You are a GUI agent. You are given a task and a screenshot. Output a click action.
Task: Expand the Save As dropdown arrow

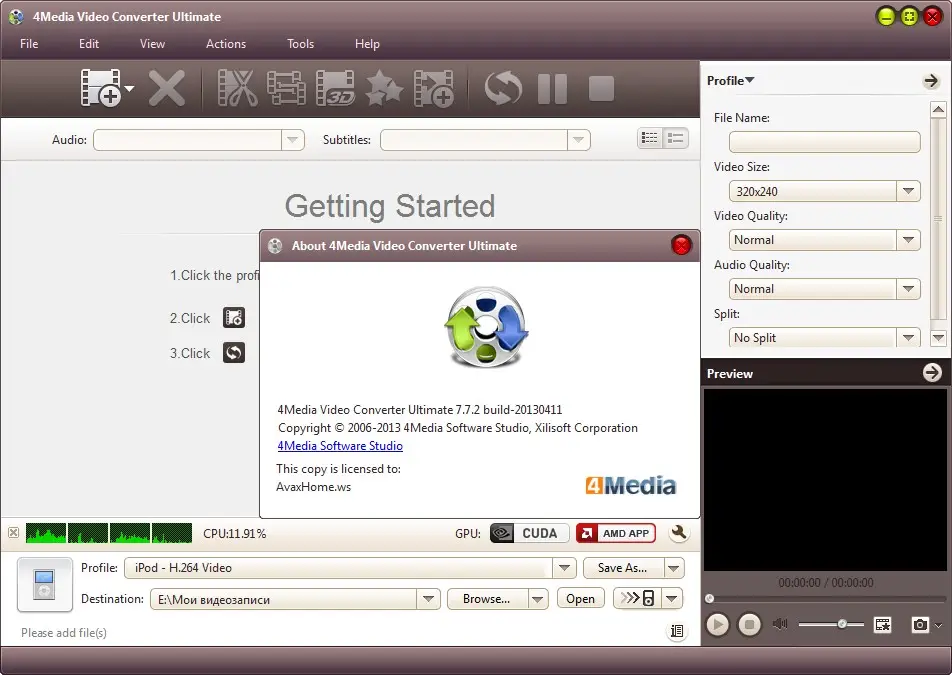[x=673, y=568]
